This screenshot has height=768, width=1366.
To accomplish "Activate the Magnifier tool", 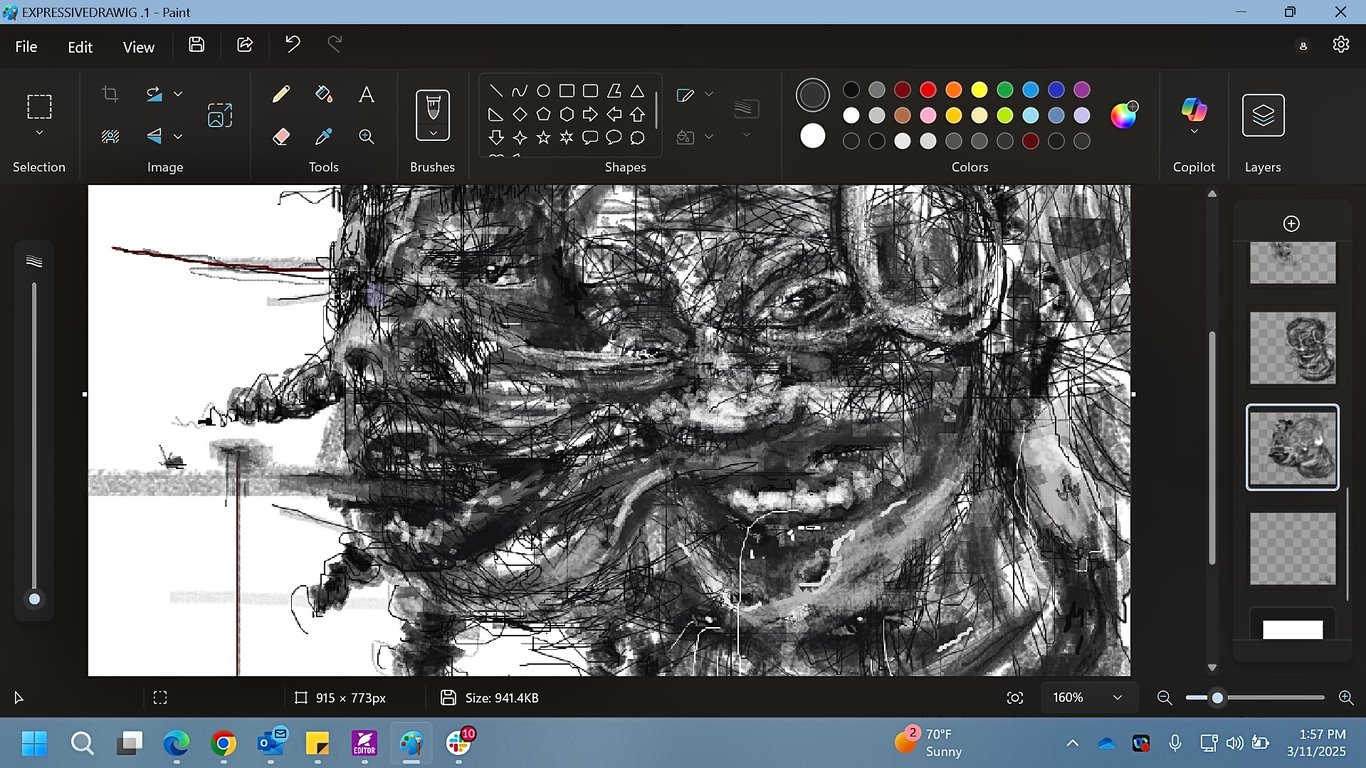I will coord(367,136).
